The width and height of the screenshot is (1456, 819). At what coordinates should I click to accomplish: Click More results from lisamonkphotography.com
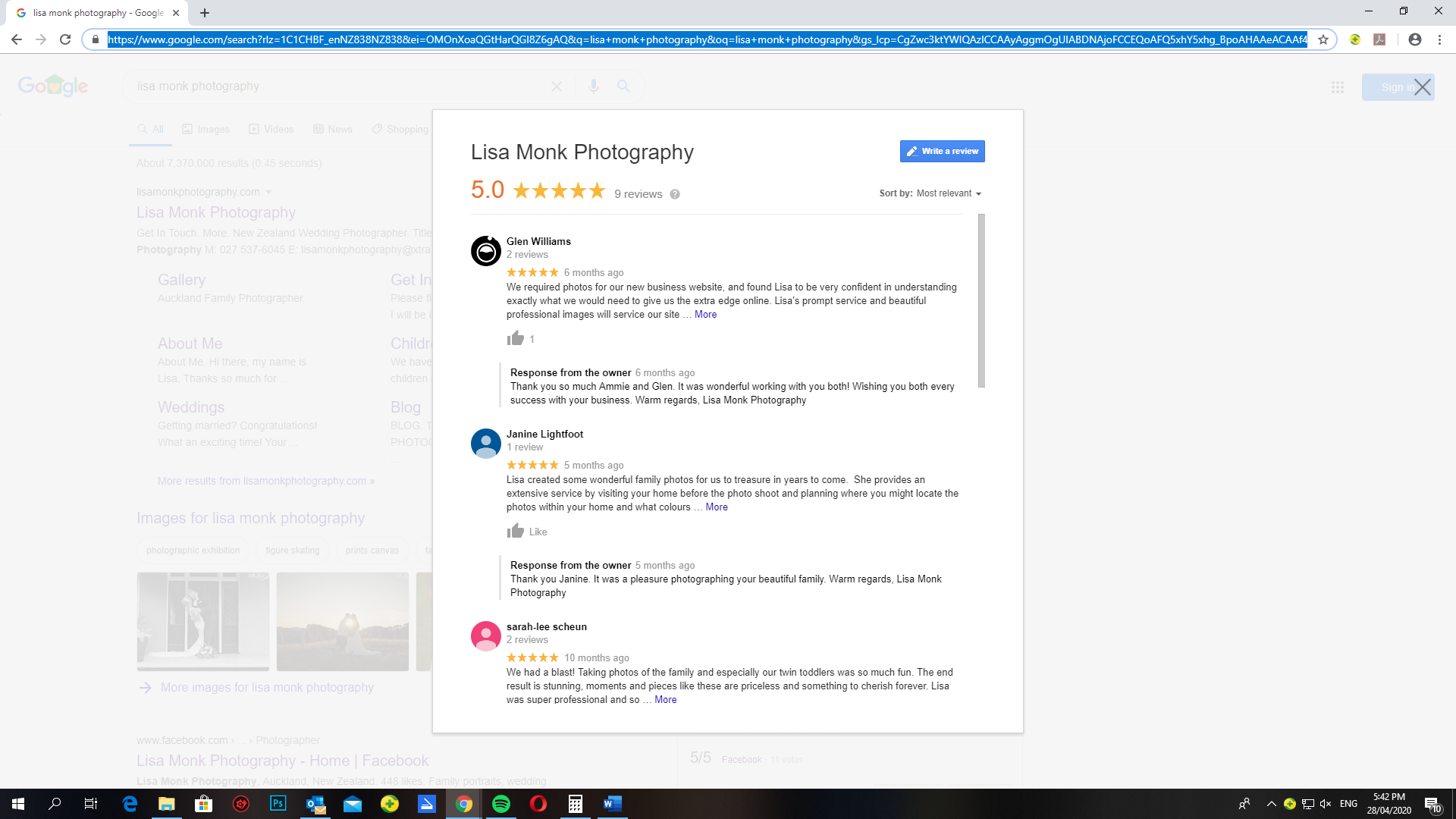coord(266,481)
